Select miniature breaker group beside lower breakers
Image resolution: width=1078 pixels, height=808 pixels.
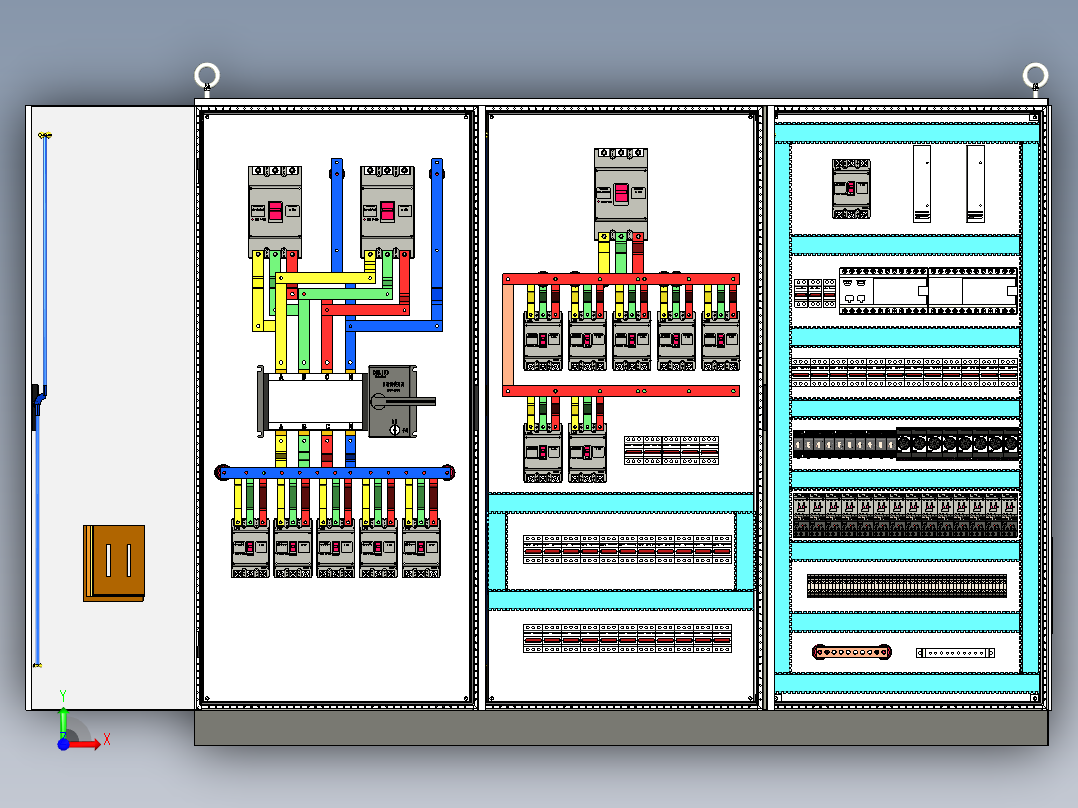[671, 450]
